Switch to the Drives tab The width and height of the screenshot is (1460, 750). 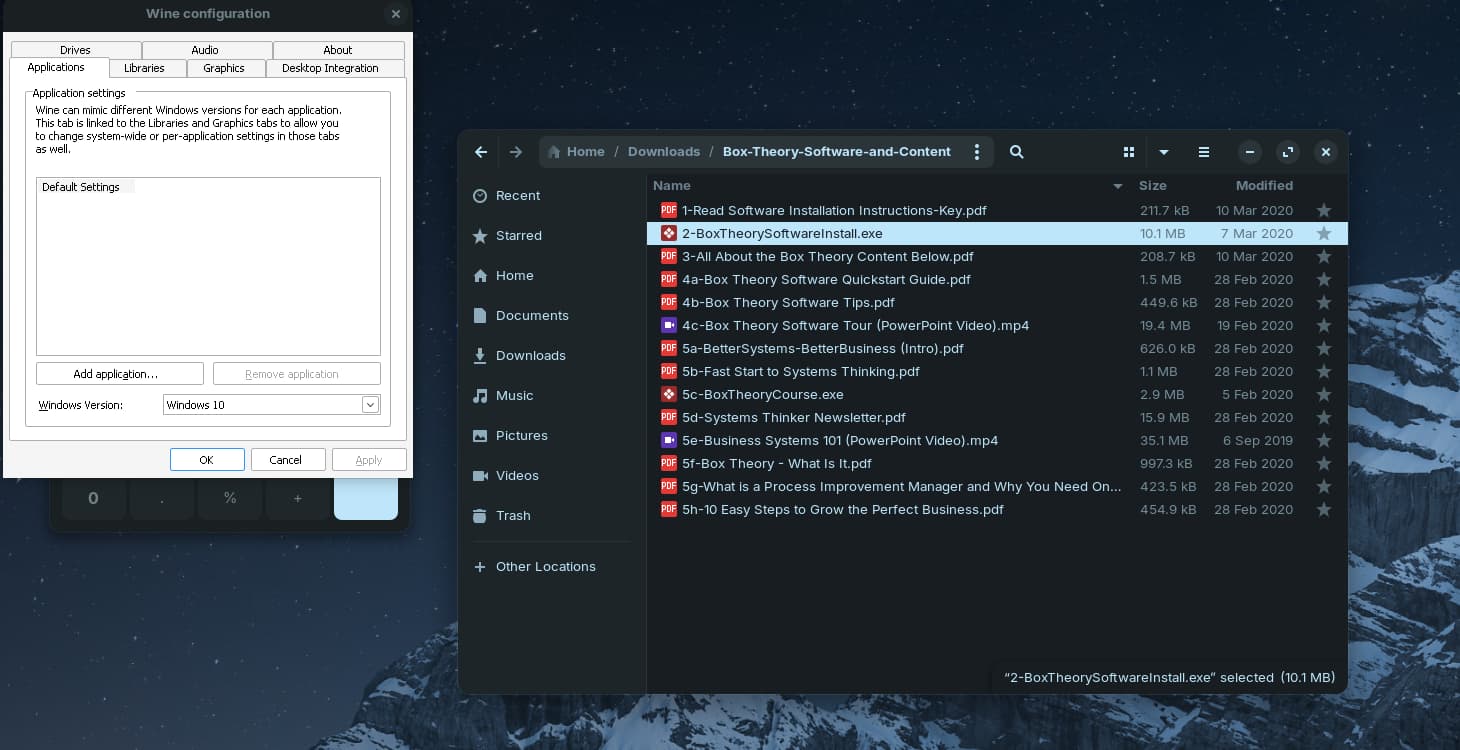tap(76, 50)
